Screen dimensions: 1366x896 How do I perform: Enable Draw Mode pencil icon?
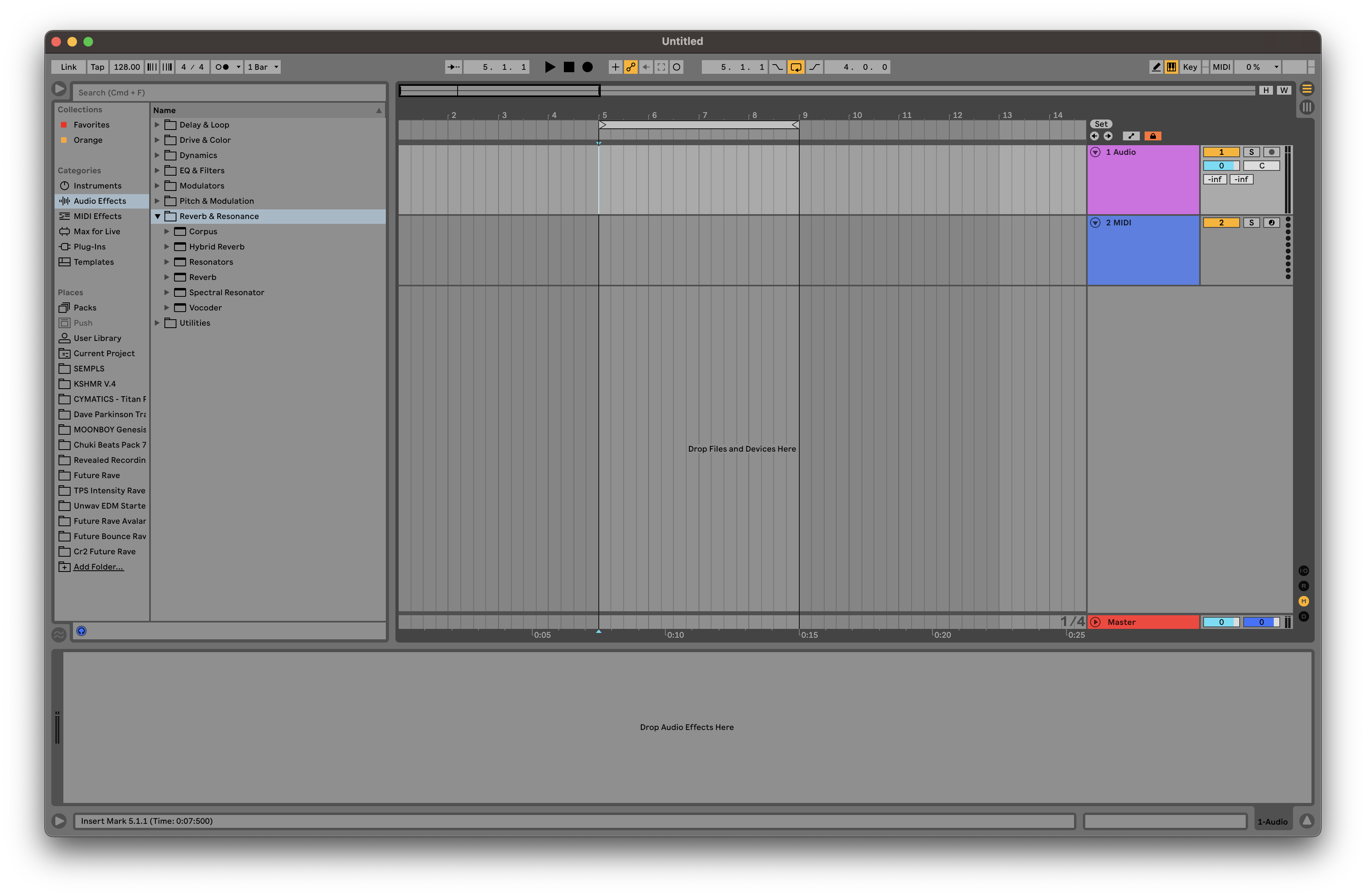(x=1155, y=67)
